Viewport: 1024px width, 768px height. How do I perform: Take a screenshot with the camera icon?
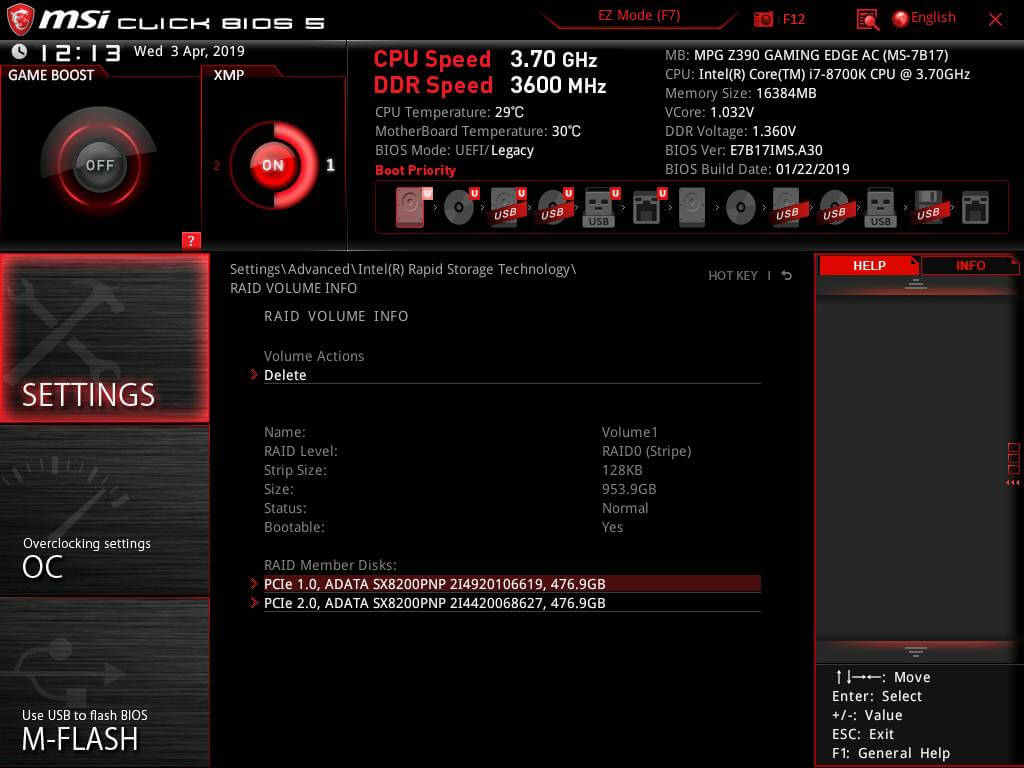point(763,19)
